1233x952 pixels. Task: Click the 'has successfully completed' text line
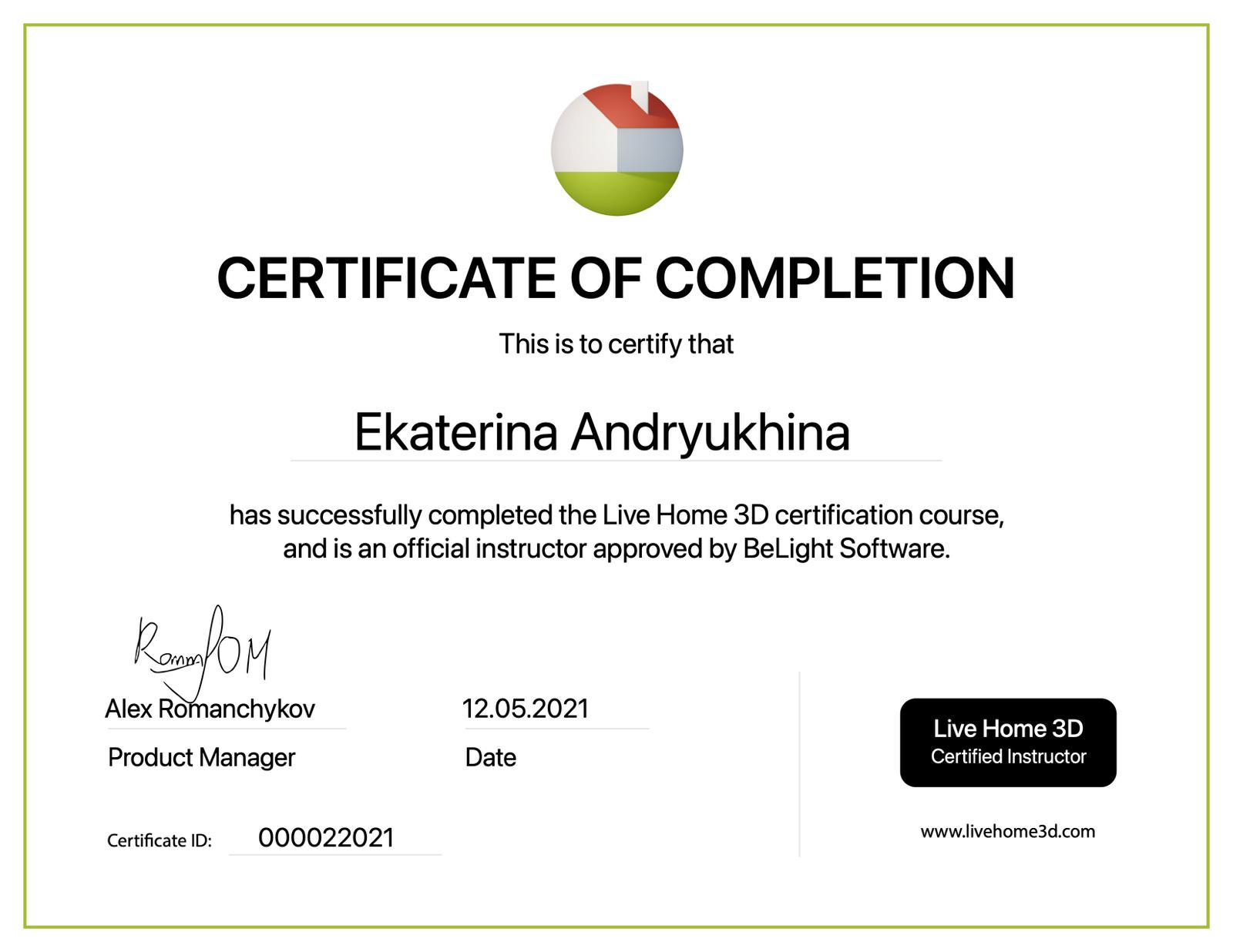coord(616,515)
